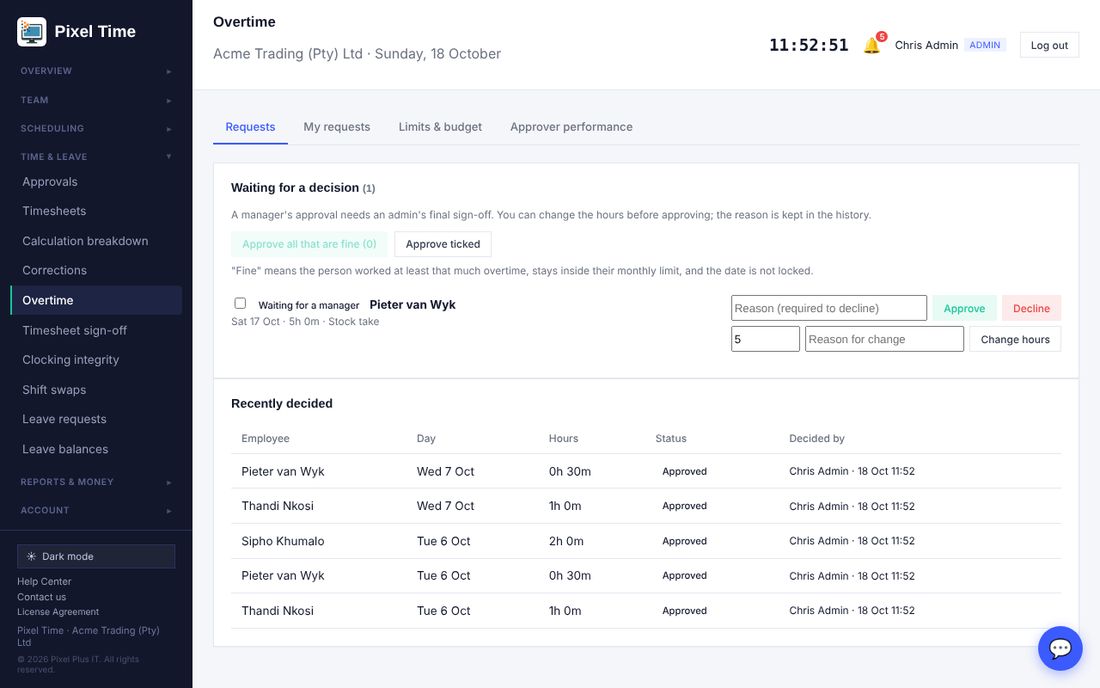
Task: Expand the Reports & Money section
Action: [x=96, y=482]
